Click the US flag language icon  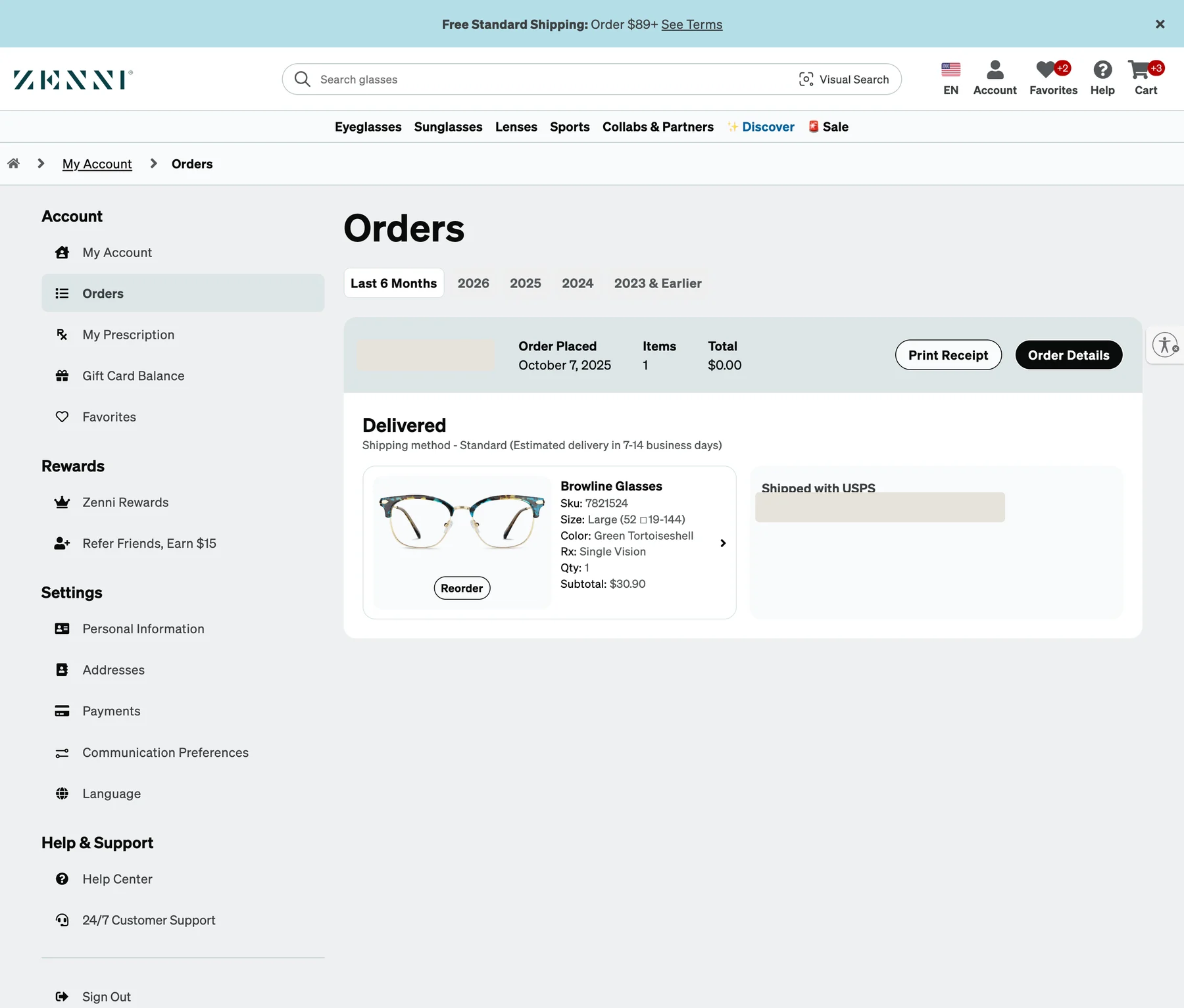pos(950,69)
